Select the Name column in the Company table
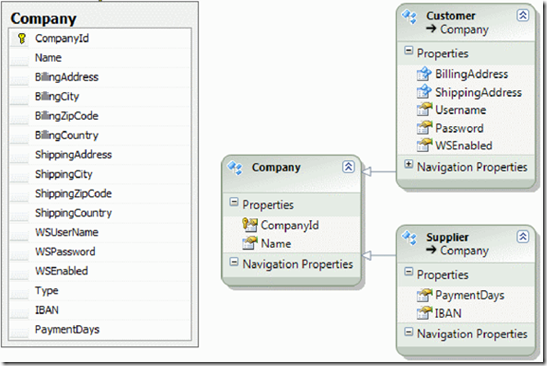The width and height of the screenshot is (547, 366). pos(100,58)
